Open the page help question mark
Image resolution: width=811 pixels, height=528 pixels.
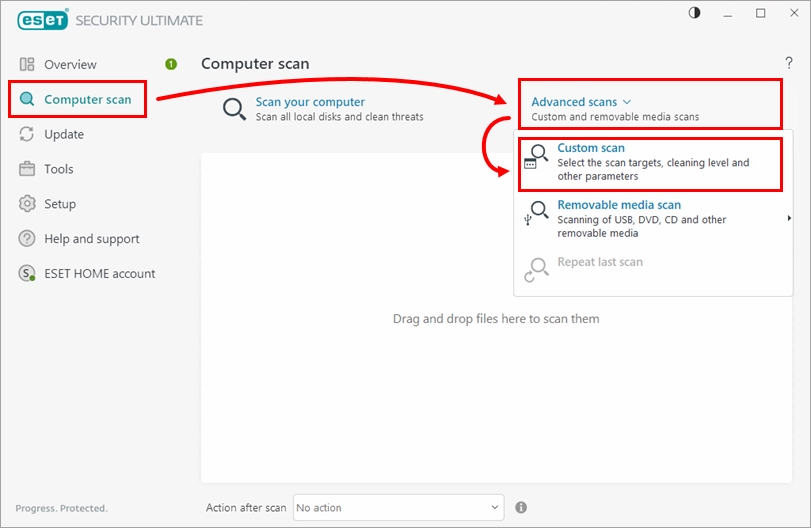(x=789, y=64)
